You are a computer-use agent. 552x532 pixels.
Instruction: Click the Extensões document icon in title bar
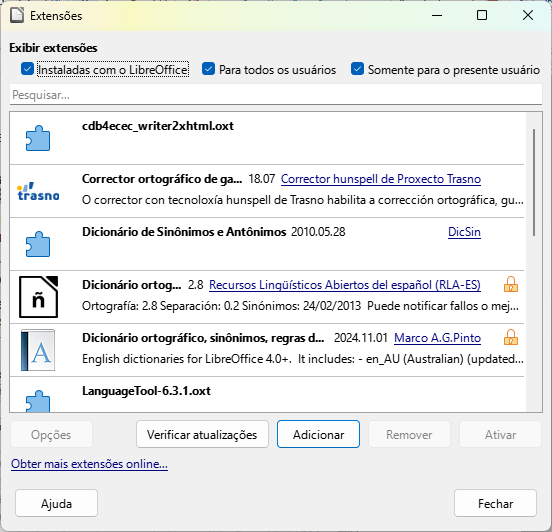tap(17, 15)
